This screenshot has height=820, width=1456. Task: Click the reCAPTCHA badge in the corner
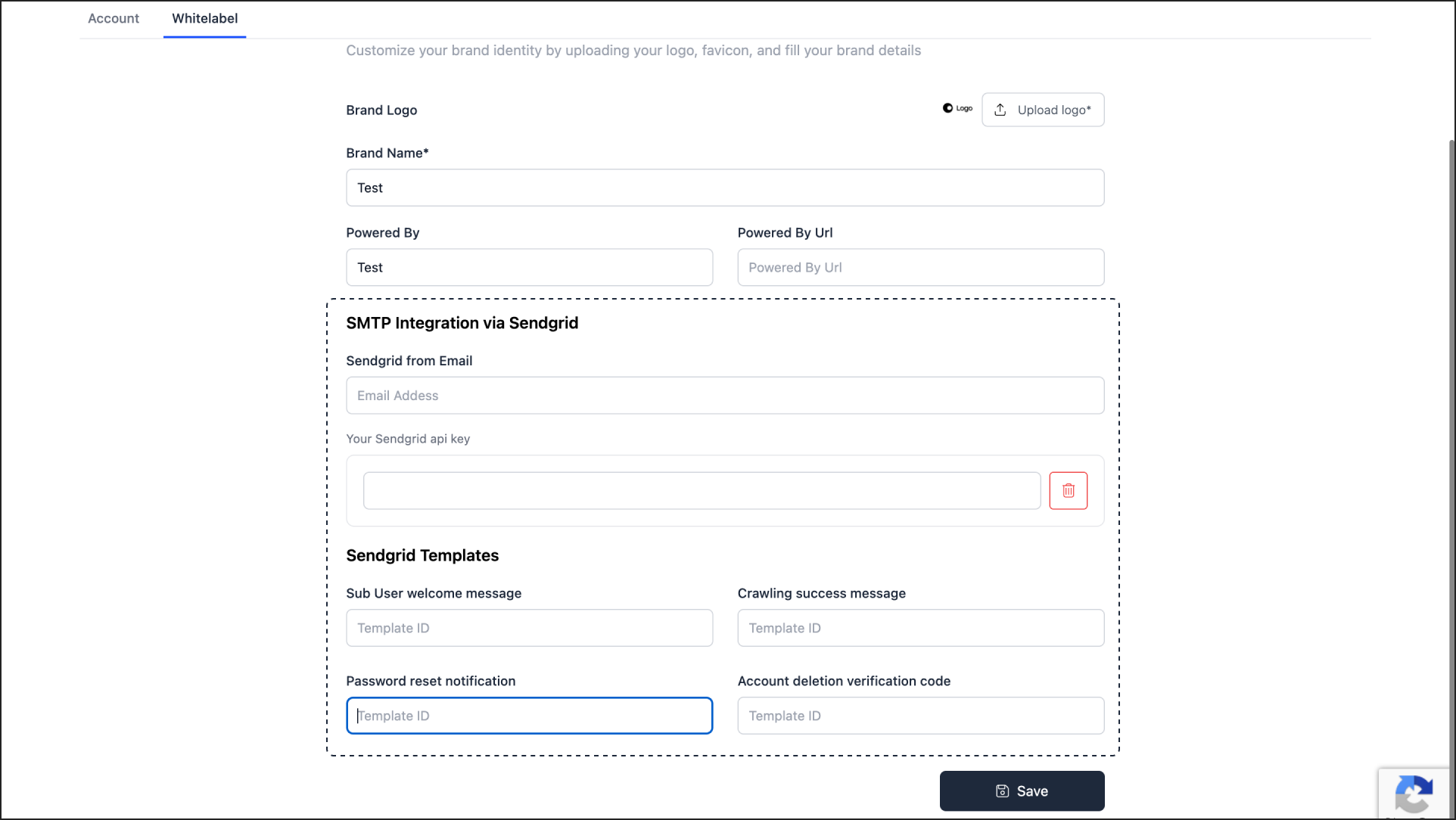1414,795
